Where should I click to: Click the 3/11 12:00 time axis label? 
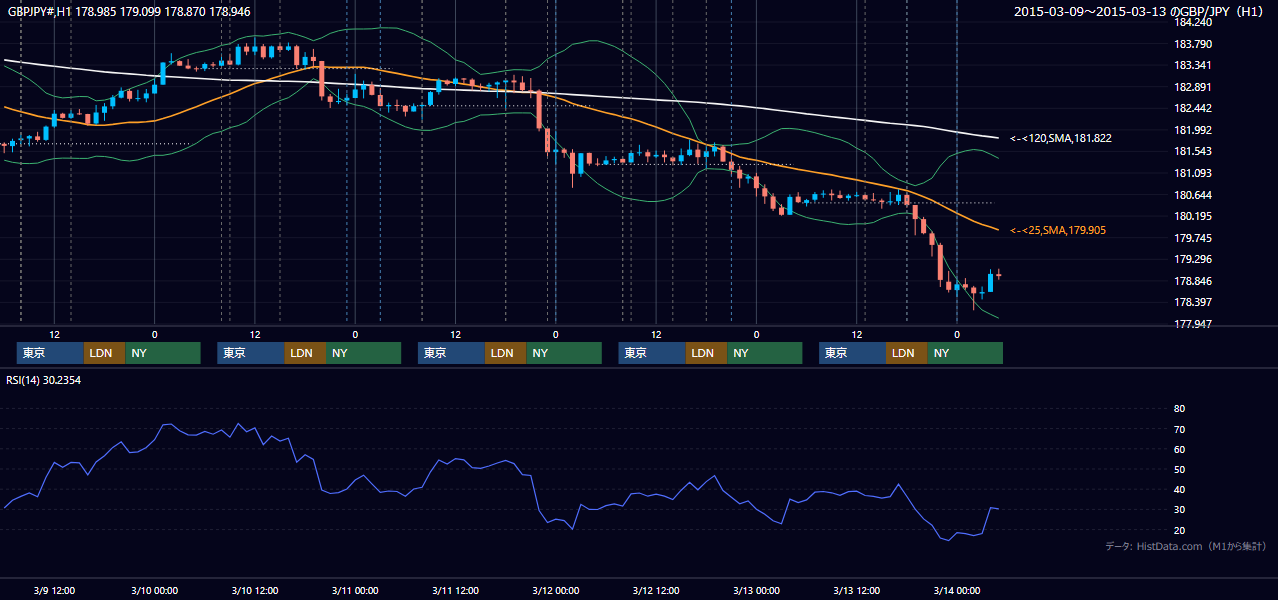[x=455, y=590]
